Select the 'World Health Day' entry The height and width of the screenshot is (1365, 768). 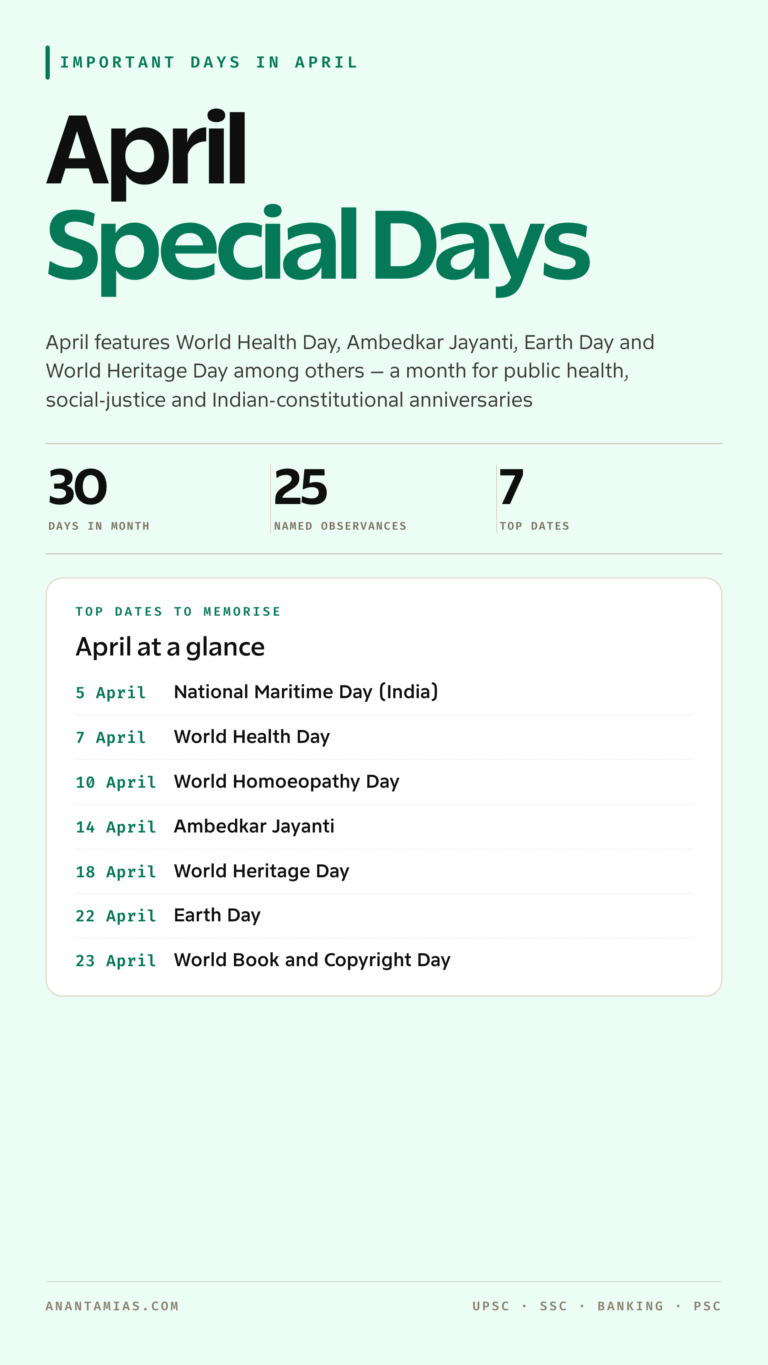pos(252,736)
